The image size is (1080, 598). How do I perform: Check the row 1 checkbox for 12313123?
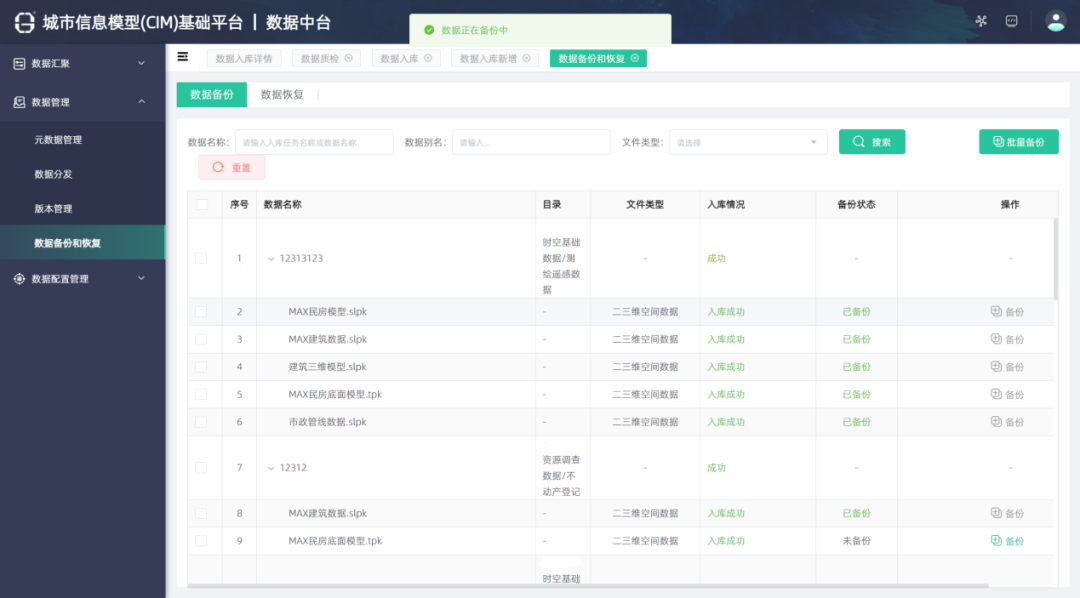(x=201, y=258)
